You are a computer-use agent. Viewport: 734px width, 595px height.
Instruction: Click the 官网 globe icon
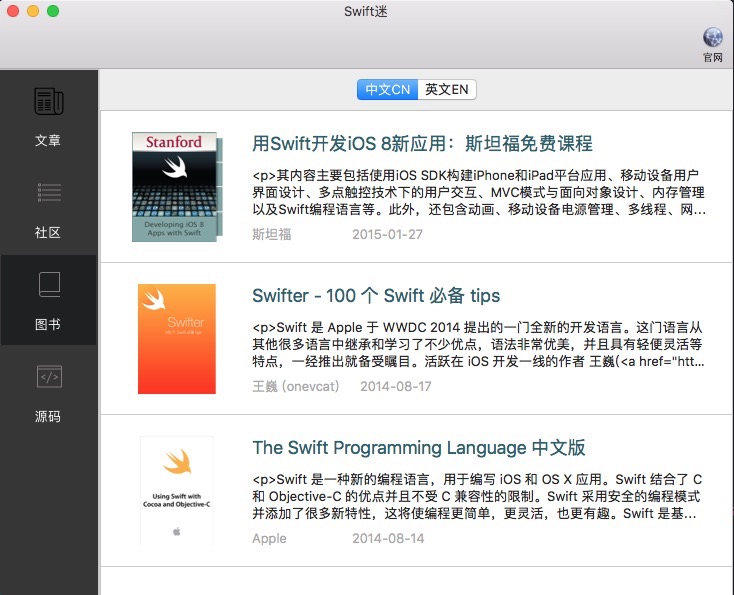pyautogui.click(x=712, y=37)
